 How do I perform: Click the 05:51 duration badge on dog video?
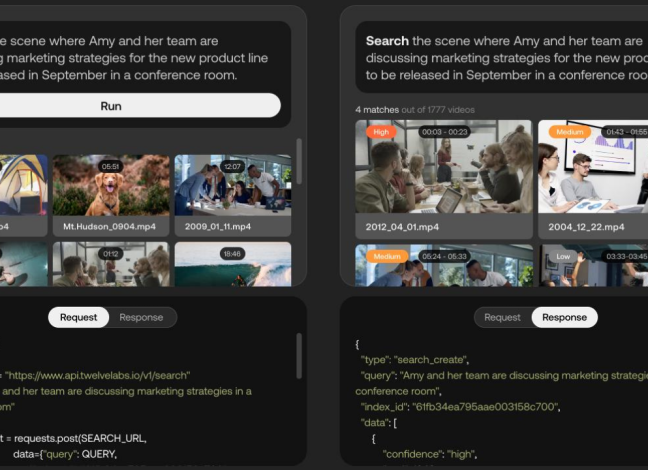point(110,167)
